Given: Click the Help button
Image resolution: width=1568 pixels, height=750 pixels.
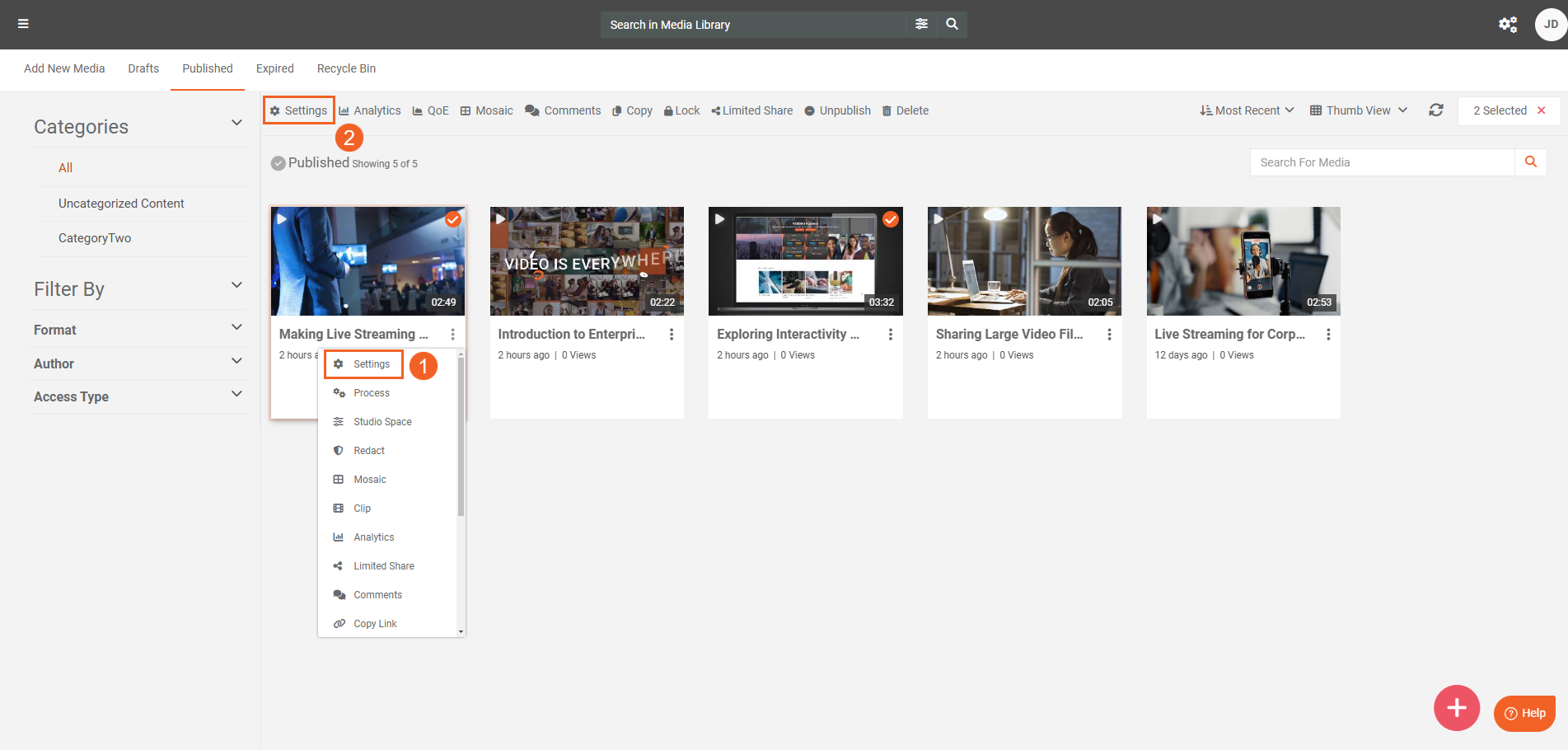Looking at the screenshot, I should tap(1524, 713).
